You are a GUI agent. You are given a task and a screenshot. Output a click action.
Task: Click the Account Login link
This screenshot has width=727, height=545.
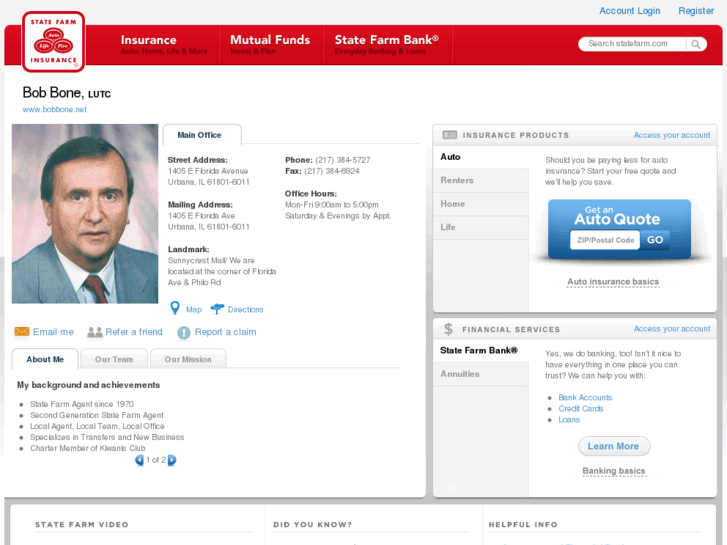pyautogui.click(x=630, y=11)
